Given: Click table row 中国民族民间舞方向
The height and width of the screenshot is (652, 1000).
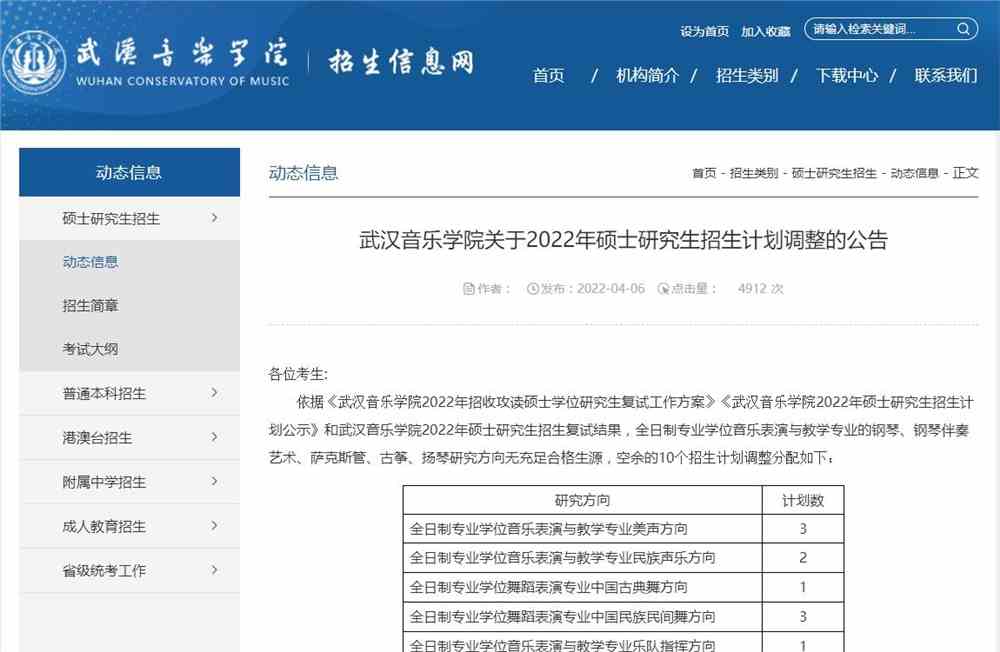Looking at the screenshot, I should (x=623, y=616).
